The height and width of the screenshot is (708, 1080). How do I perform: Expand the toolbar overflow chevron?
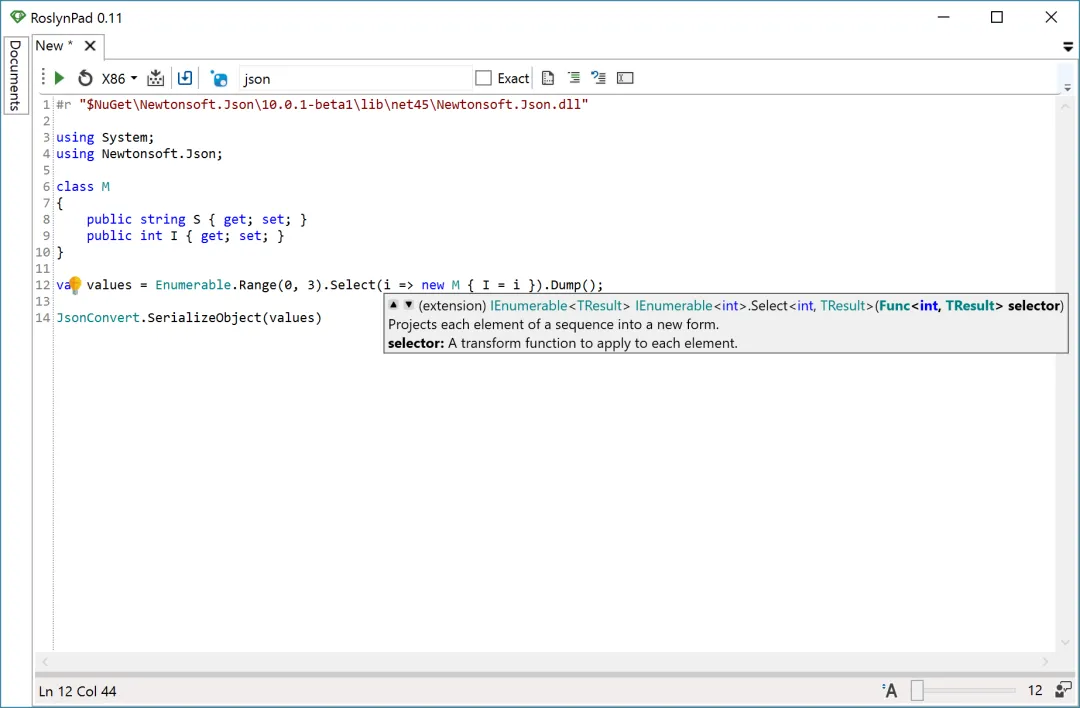point(1067,88)
